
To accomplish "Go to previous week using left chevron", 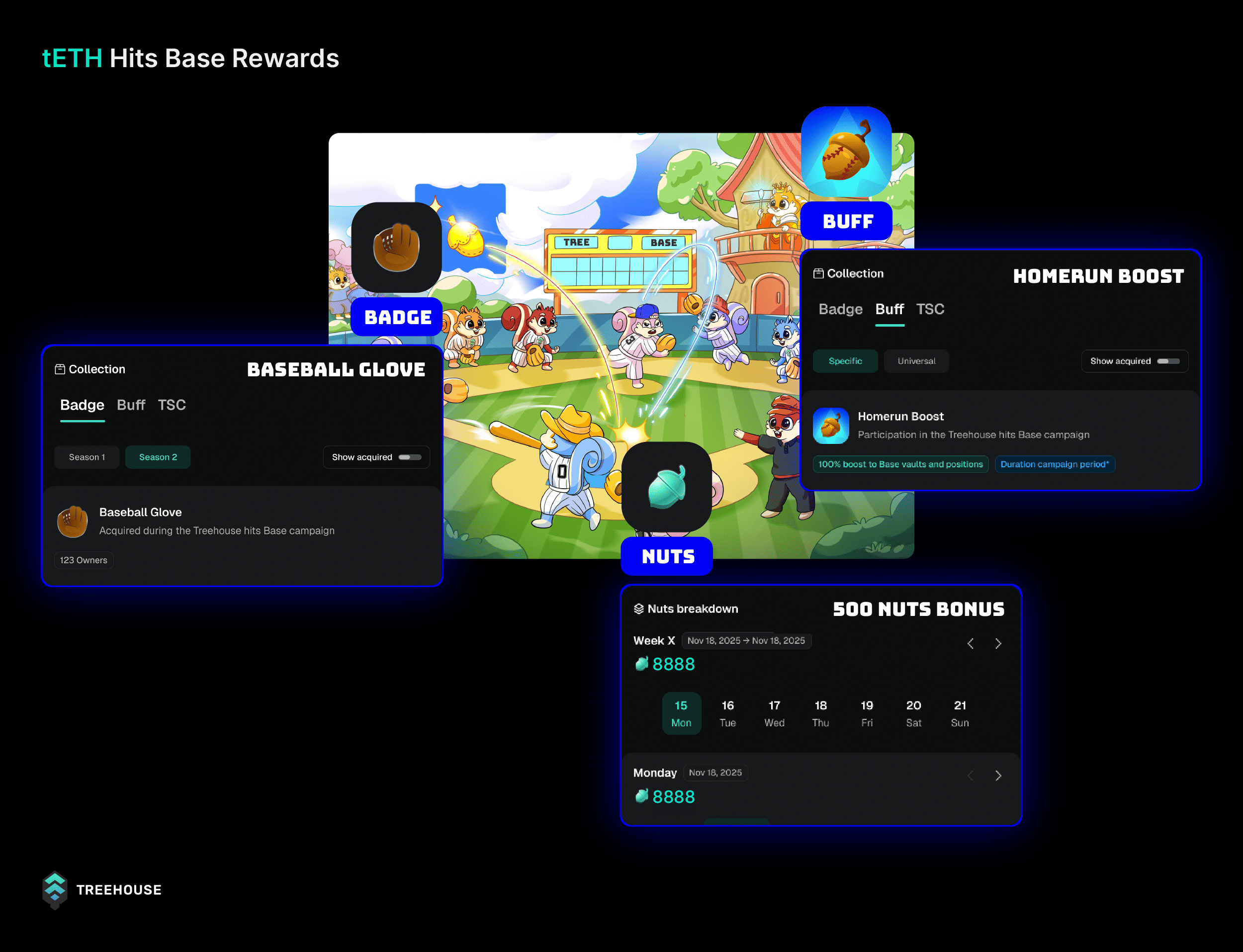I will click(x=971, y=644).
